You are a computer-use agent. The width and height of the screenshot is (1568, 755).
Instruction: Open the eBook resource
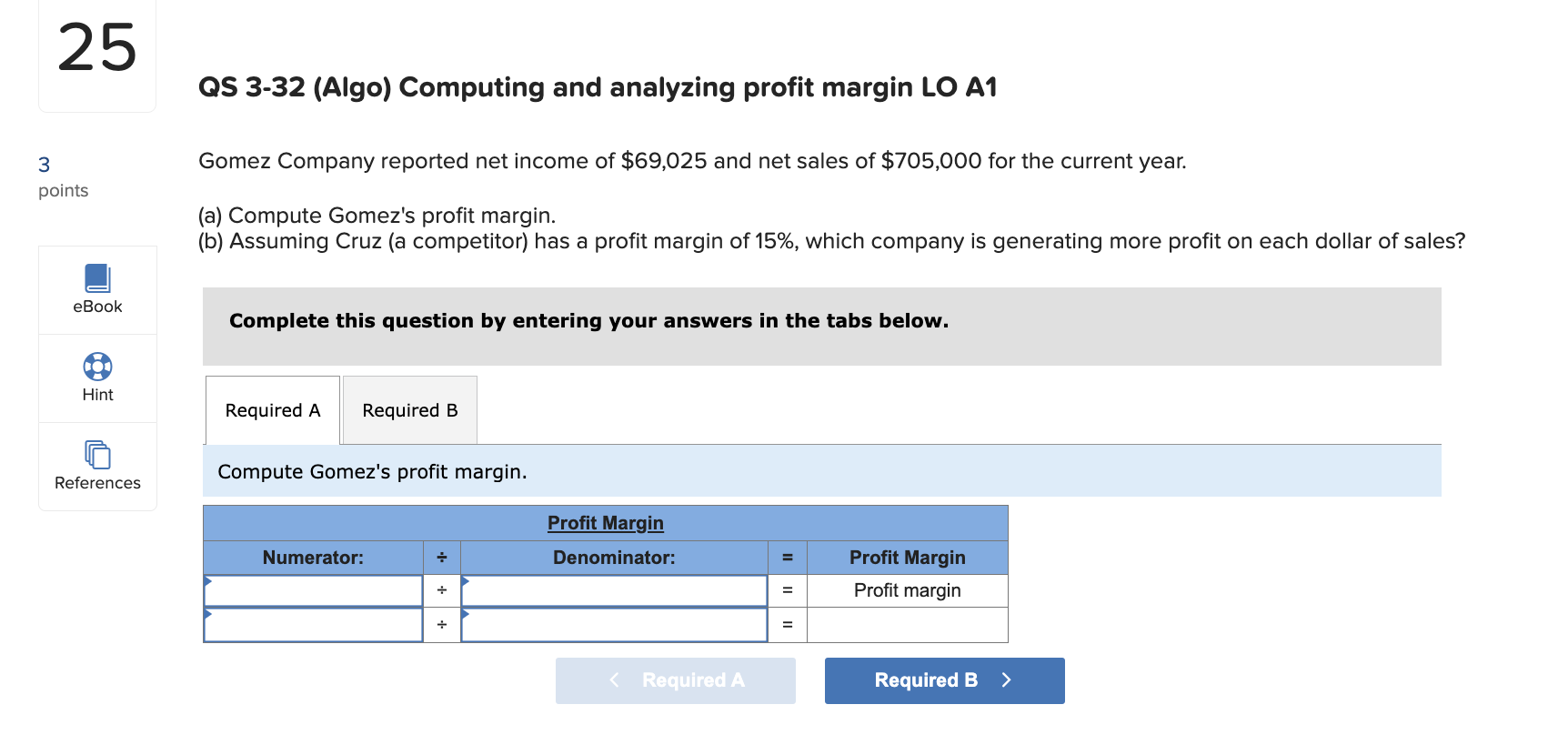(x=96, y=289)
